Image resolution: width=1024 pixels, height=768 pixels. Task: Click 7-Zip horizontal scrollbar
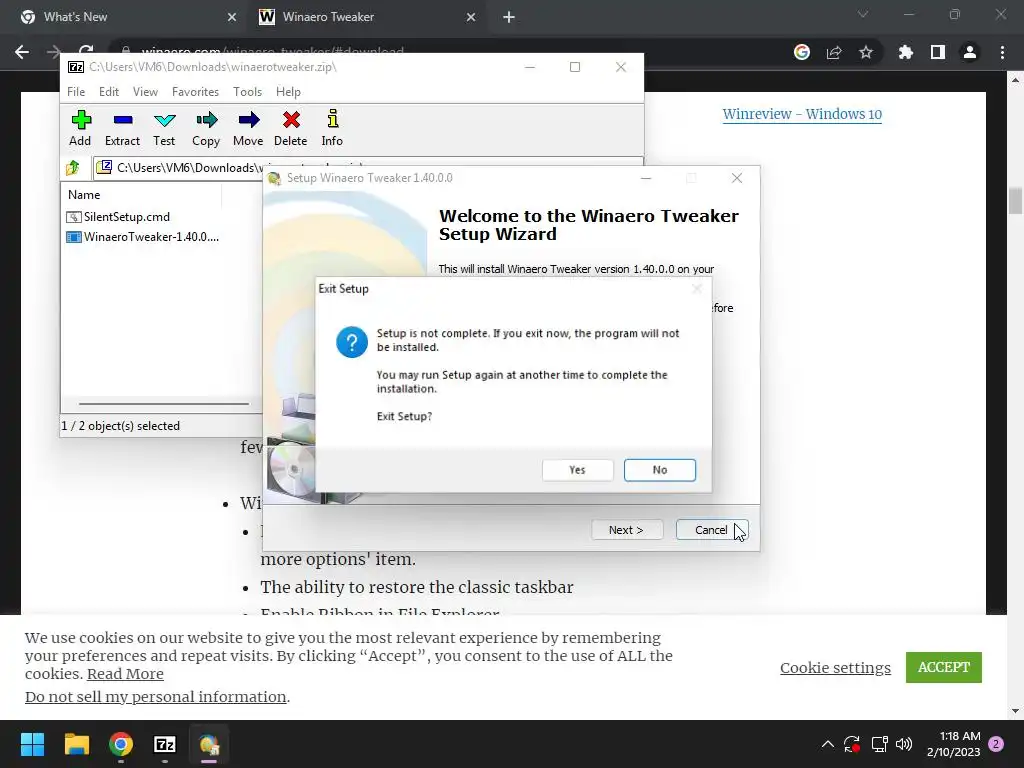click(x=163, y=404)
